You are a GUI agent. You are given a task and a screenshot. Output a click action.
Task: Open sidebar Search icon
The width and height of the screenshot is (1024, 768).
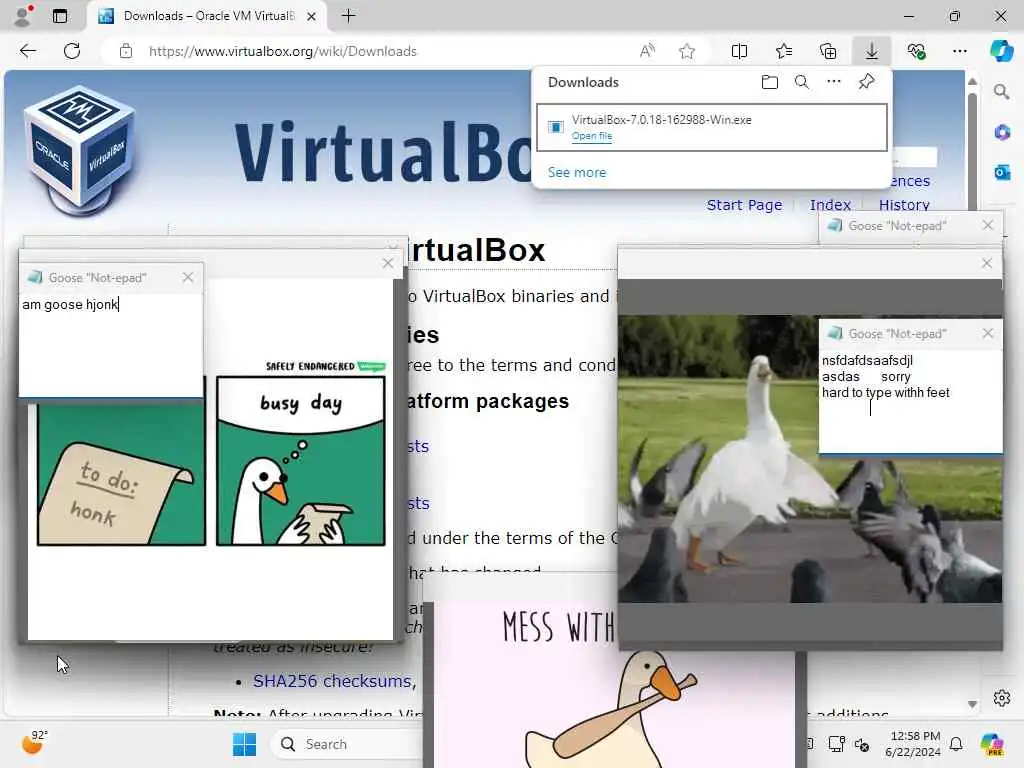(1002, 92)
